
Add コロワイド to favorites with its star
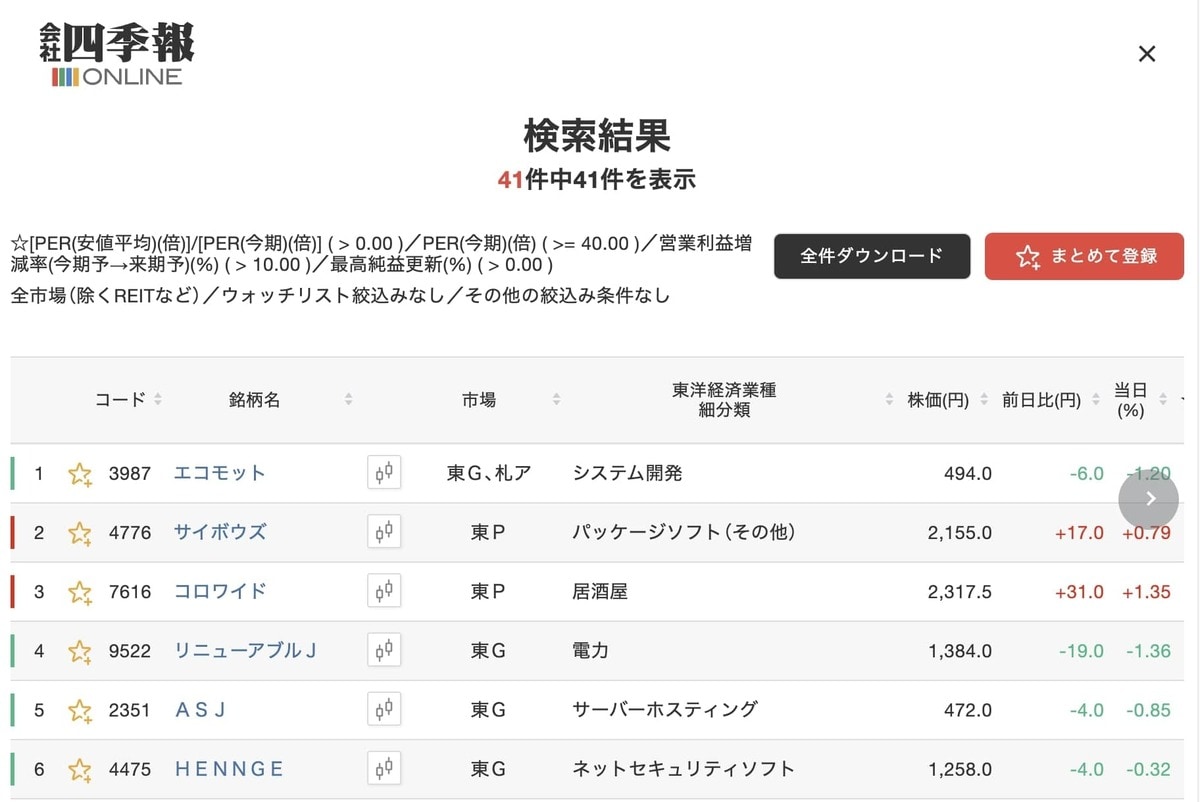[79, 591]
